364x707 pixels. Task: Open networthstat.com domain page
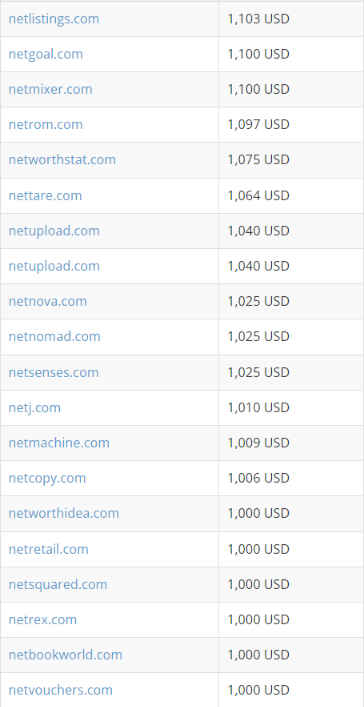62,160
